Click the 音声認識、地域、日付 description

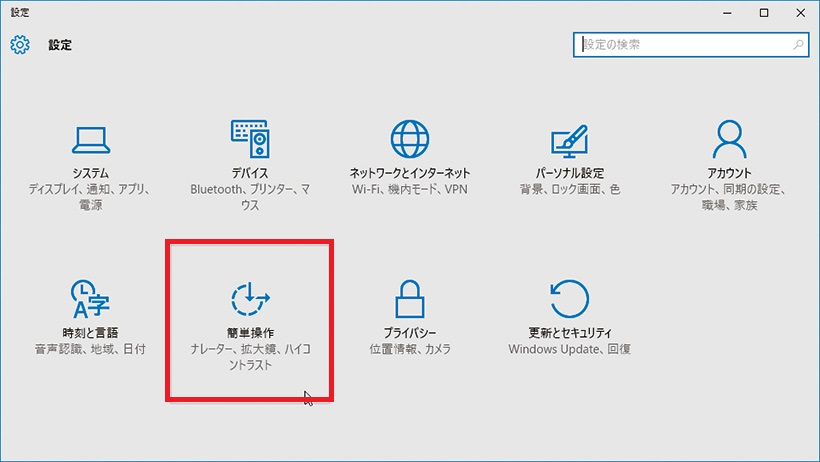[x=90, y=349]
